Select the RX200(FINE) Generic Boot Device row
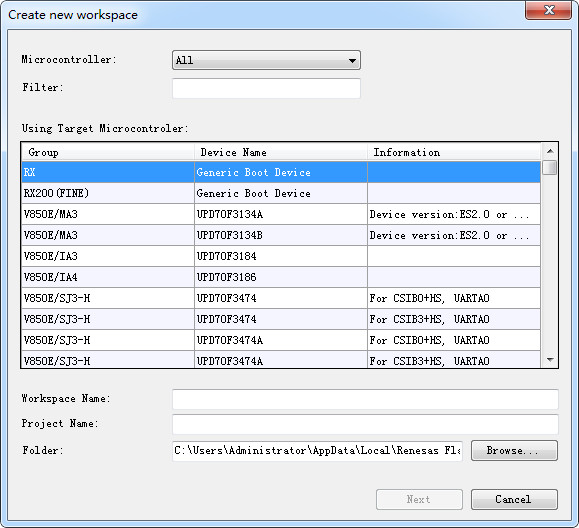The width and height of the screenshot is (579, 528). [x=281, y=193]
